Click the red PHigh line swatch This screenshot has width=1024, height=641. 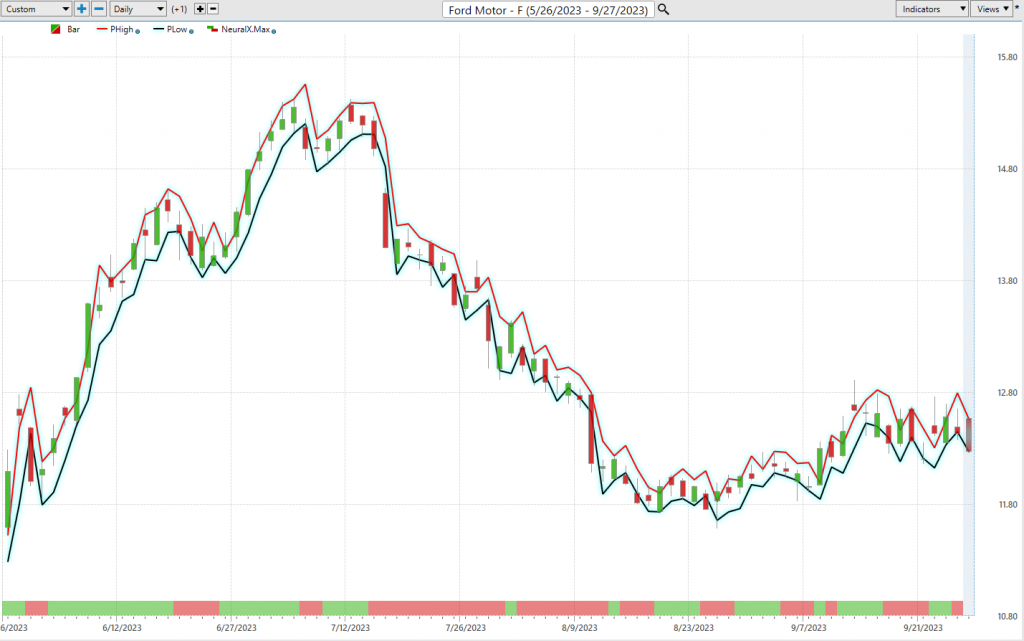pos(102,29)
